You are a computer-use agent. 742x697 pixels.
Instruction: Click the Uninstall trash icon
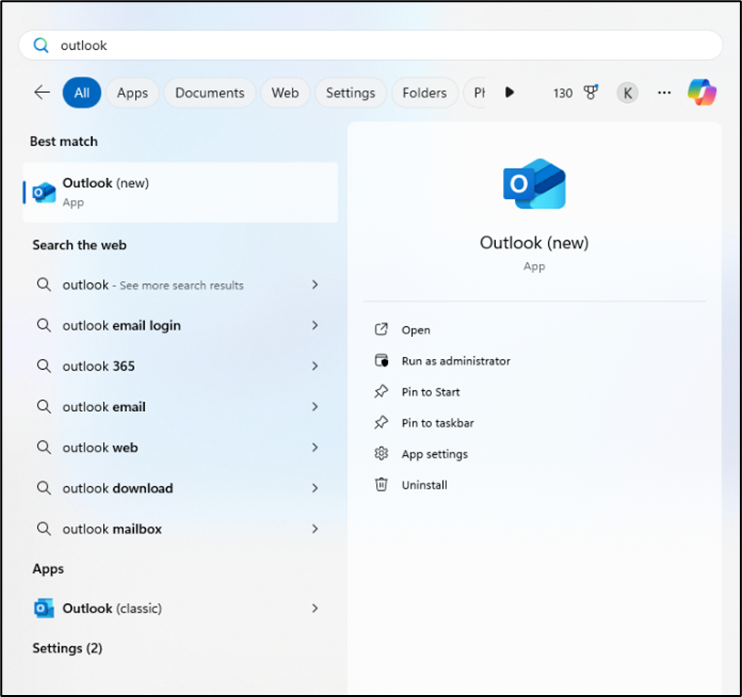click(381, 485)
